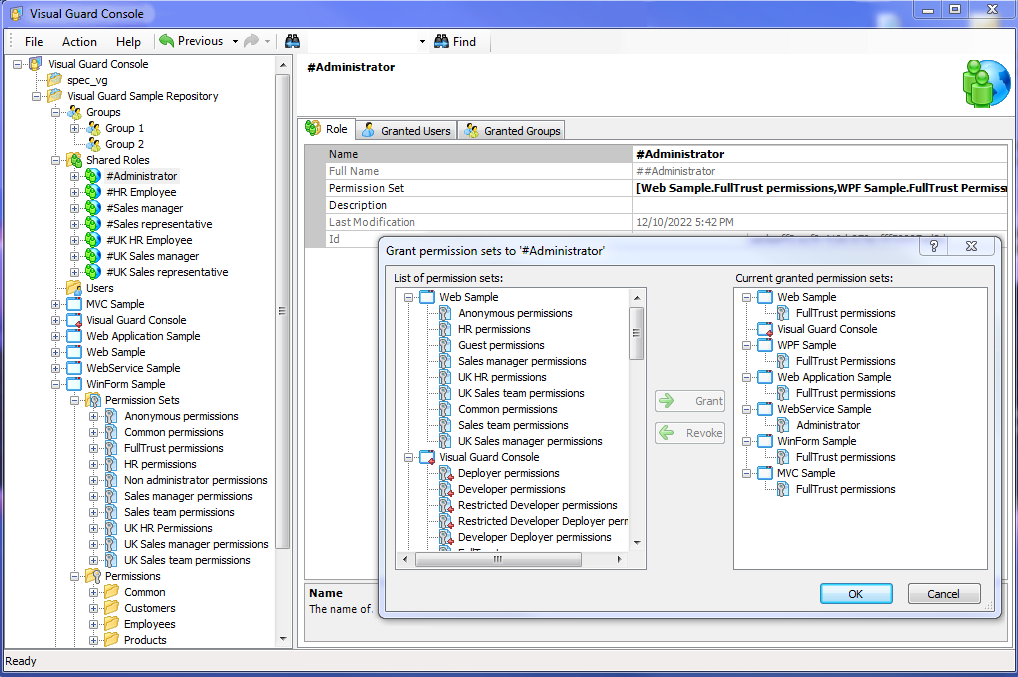The image size is (1018, 677).
Task: Click the Users folder icon
Action: pyautogui.click(x=75, y=288)
